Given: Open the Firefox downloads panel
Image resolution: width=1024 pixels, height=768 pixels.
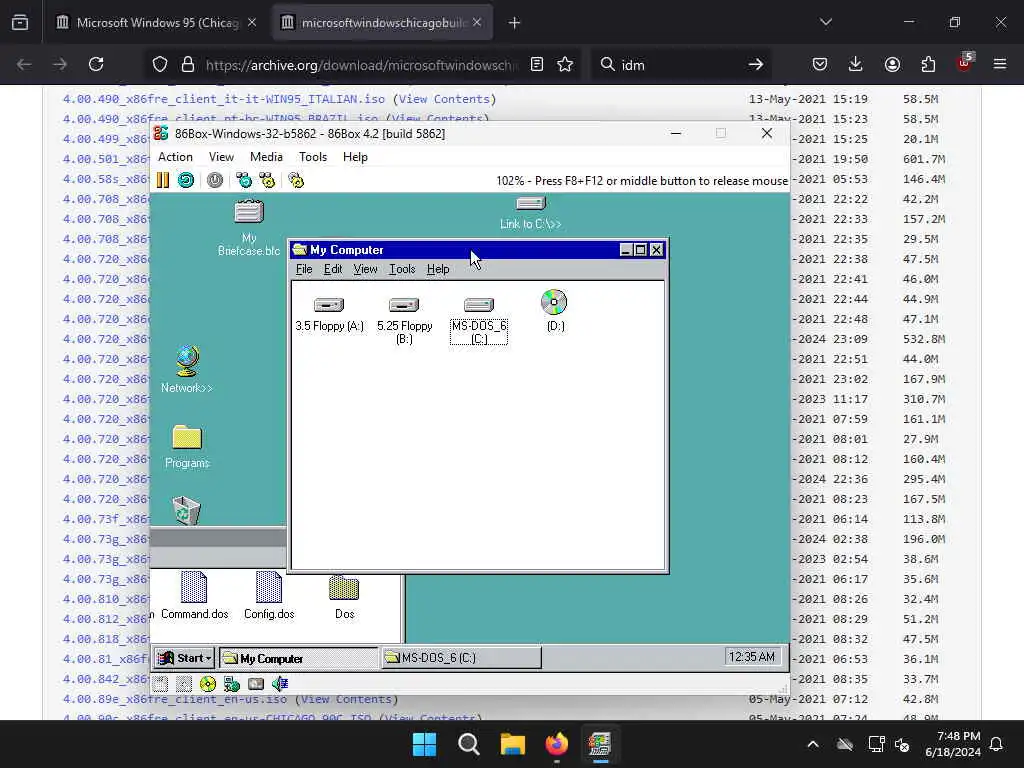Looking at the screenshot, I should [x=856, y=64].
